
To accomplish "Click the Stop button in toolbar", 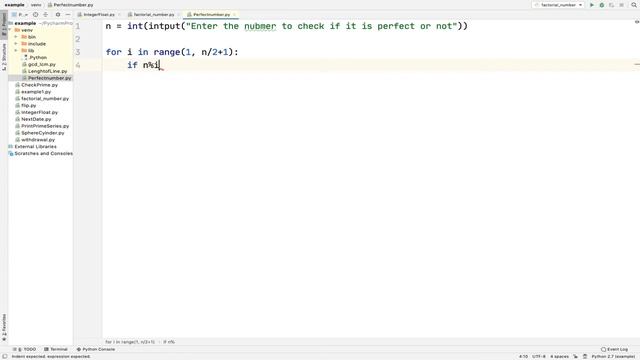I will pyautogui.click(x=621, y=5).
